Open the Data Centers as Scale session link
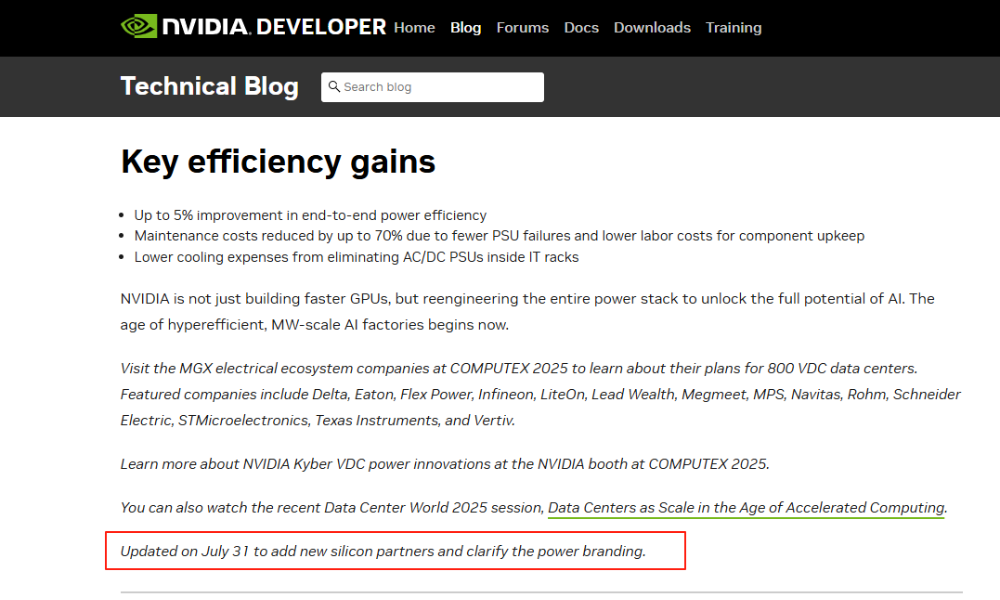 [x=746, y=508]
